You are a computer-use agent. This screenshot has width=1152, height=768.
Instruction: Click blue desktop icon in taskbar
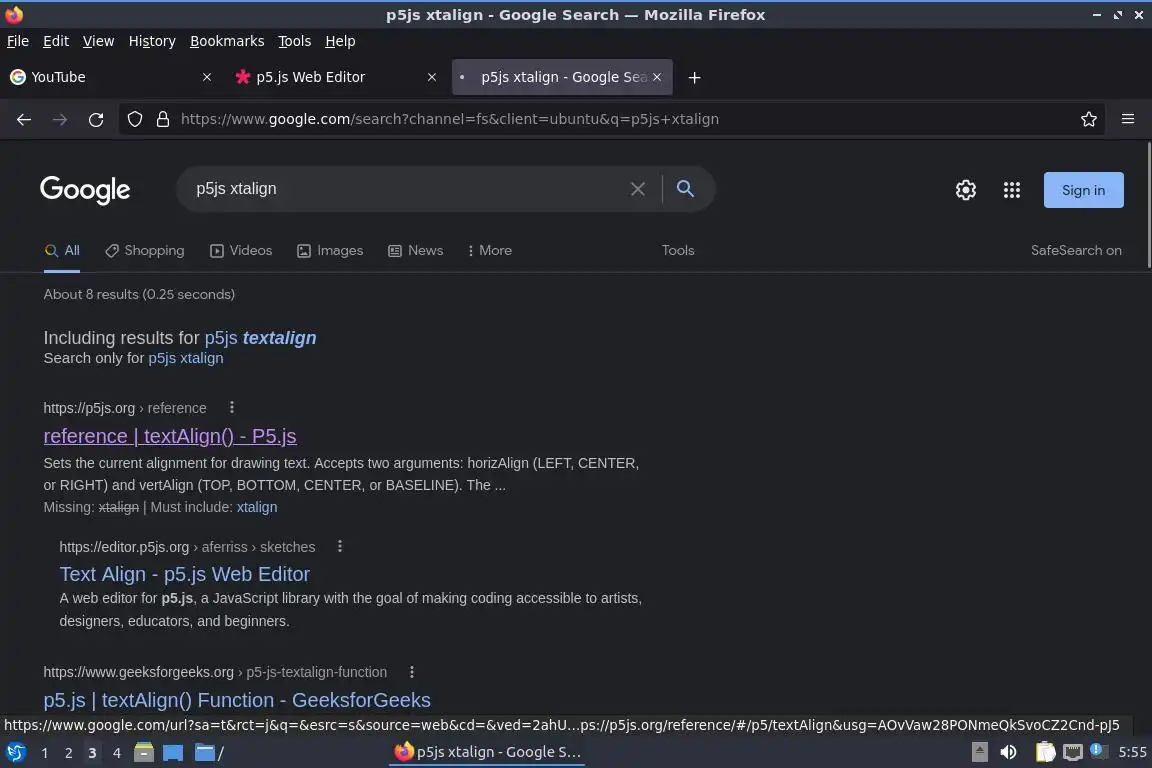click(x=173, y=753)
